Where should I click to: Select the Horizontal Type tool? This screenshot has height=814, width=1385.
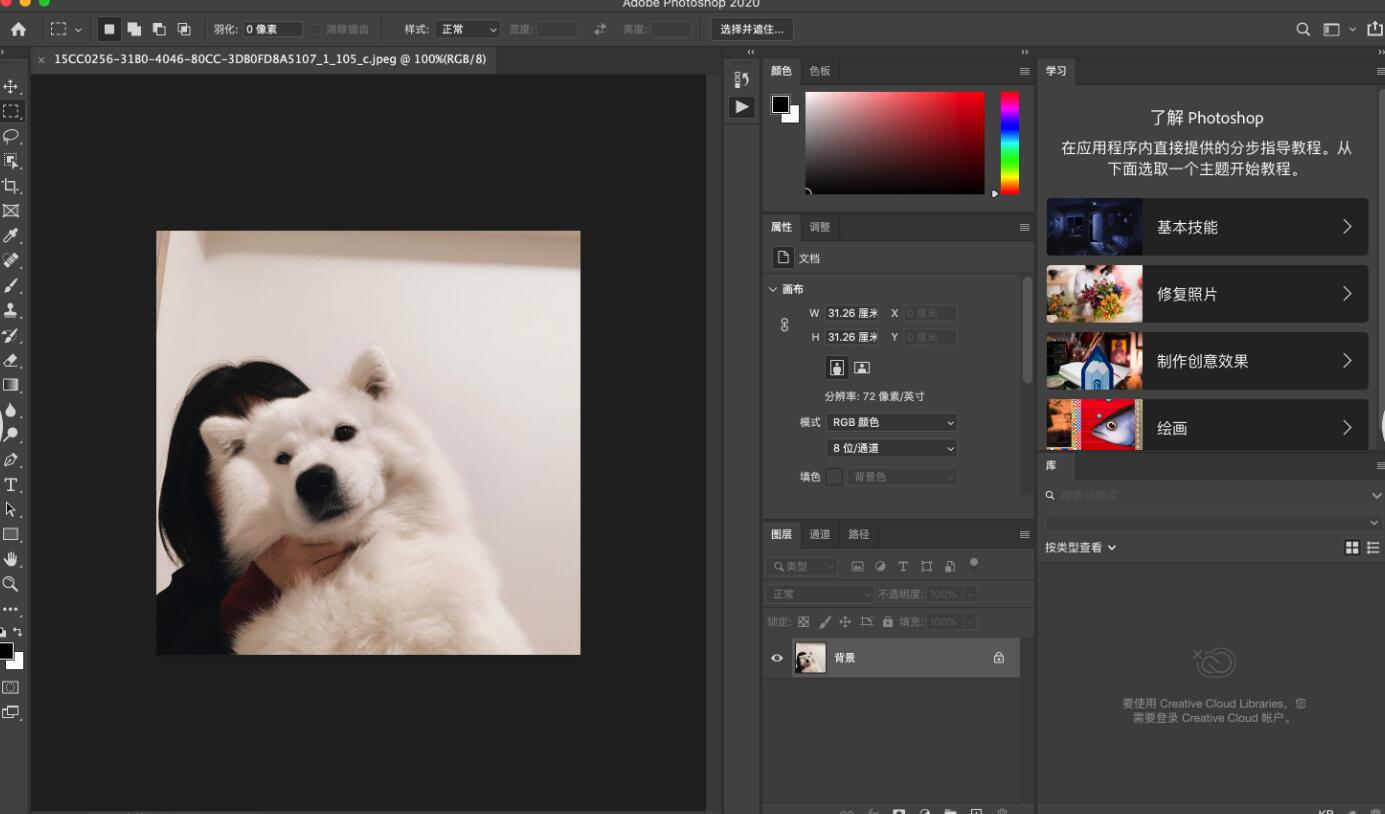point(11,485)
